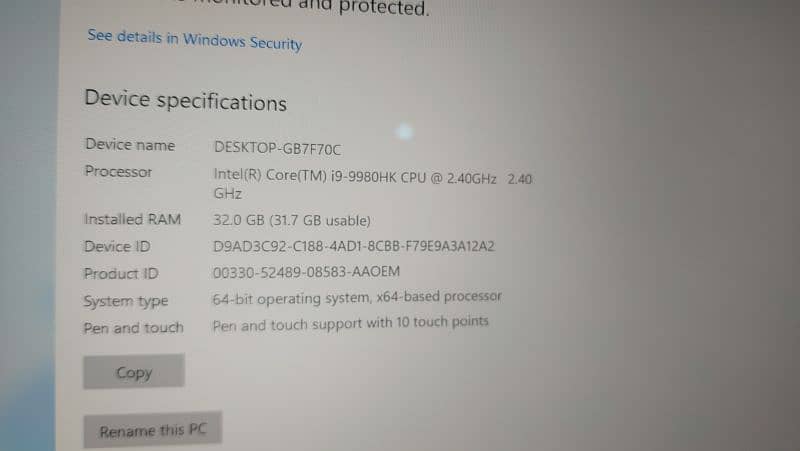Select the Device specifications heading

tap(186, 100)
